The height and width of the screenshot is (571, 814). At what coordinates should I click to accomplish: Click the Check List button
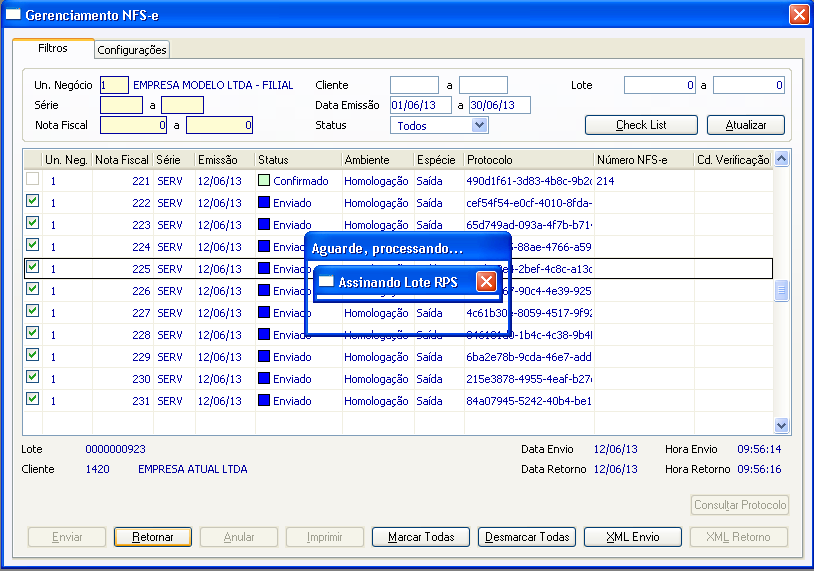641,125
